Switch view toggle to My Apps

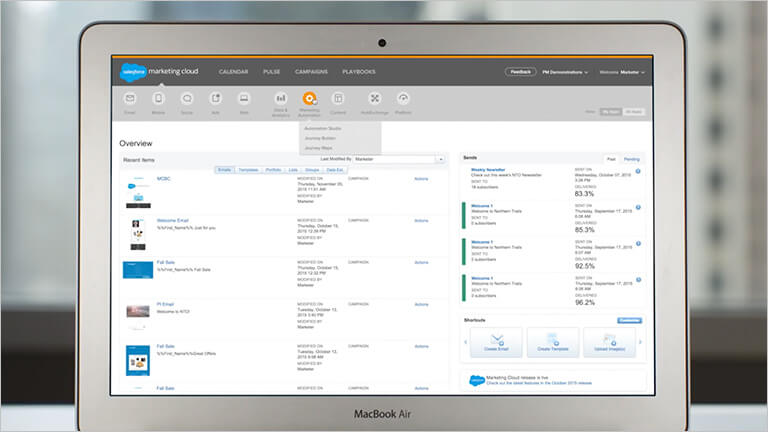click(610, 112)
